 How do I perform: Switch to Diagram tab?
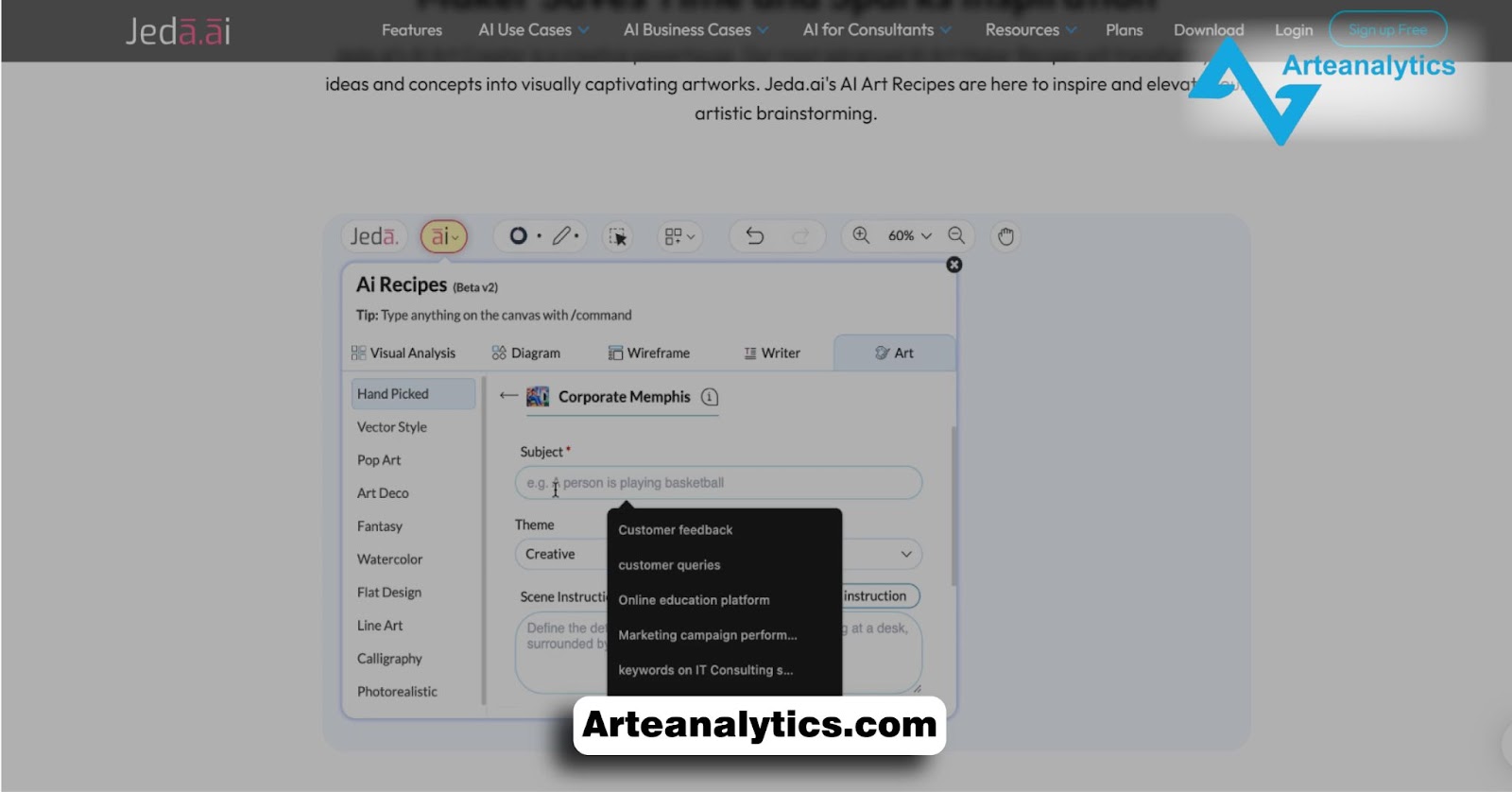[x=526, y=353]
